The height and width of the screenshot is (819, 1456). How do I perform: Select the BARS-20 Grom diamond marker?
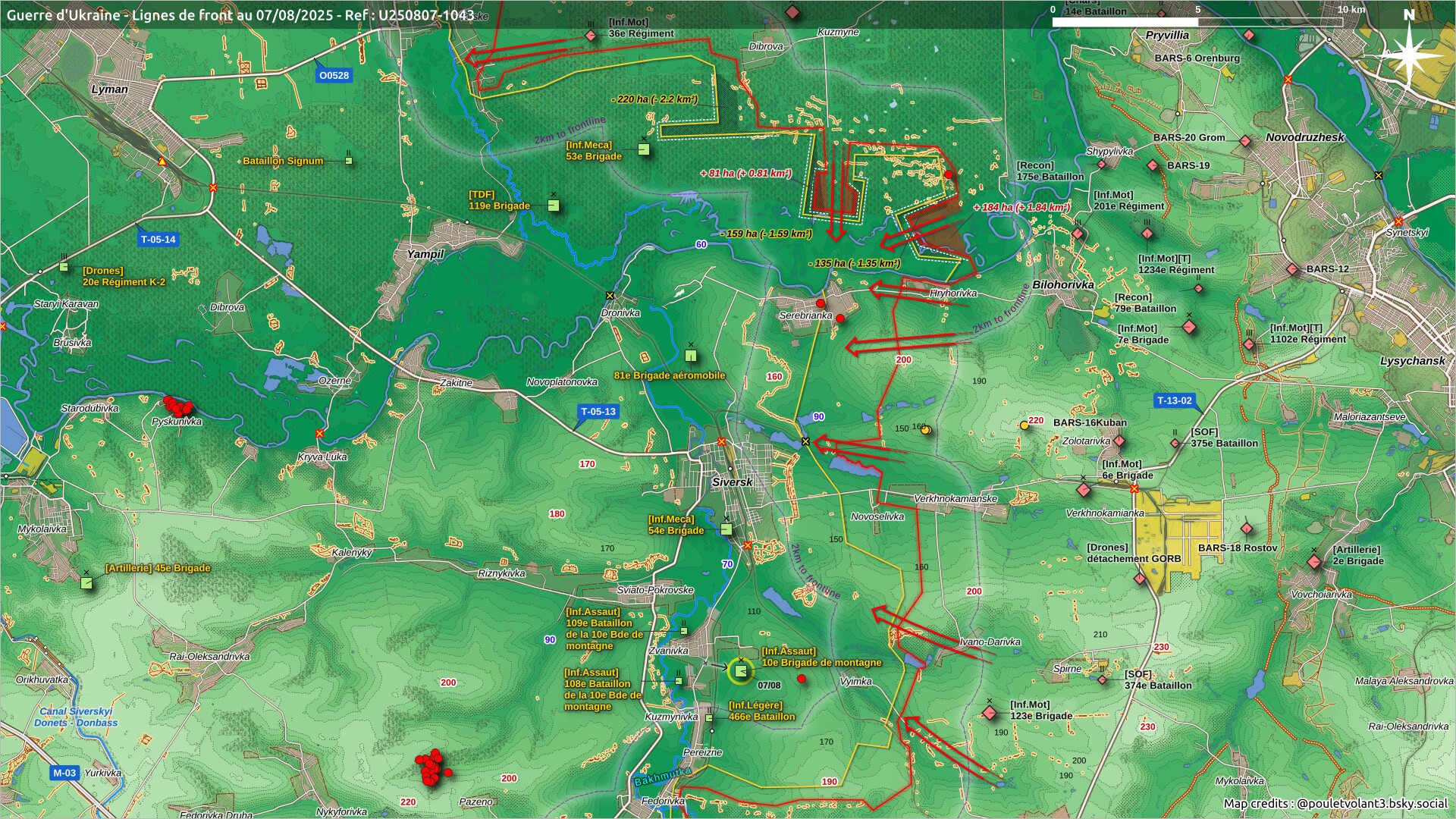1245,141
